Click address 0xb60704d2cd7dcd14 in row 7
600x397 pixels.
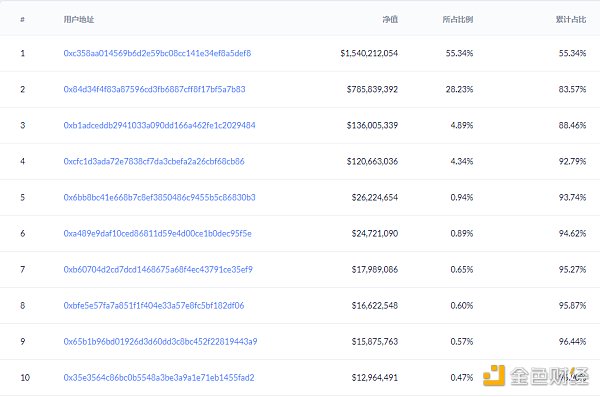(158, 269)
